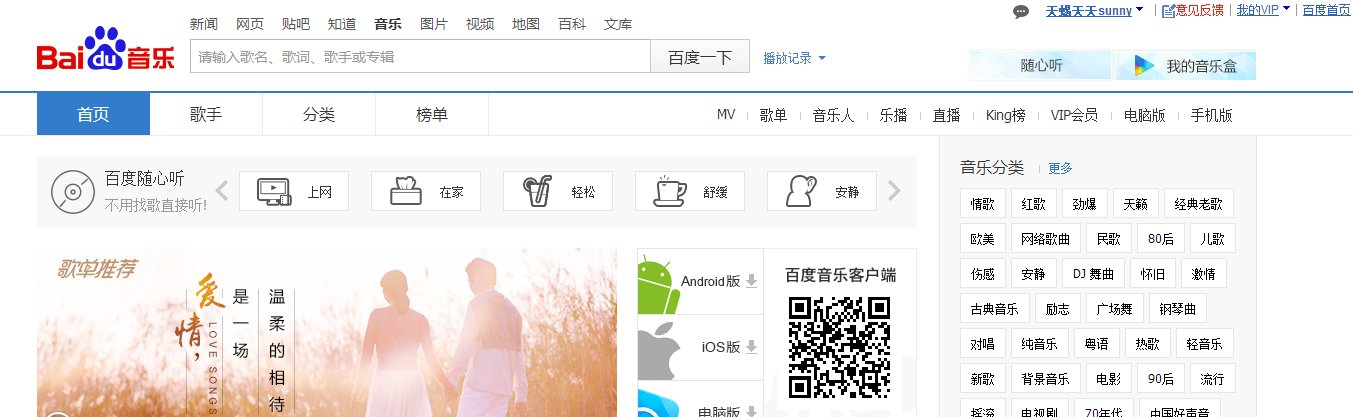Select the 轻松 drink icon
The width and height of the screenshot is (1353, 417).
point(537,191)
